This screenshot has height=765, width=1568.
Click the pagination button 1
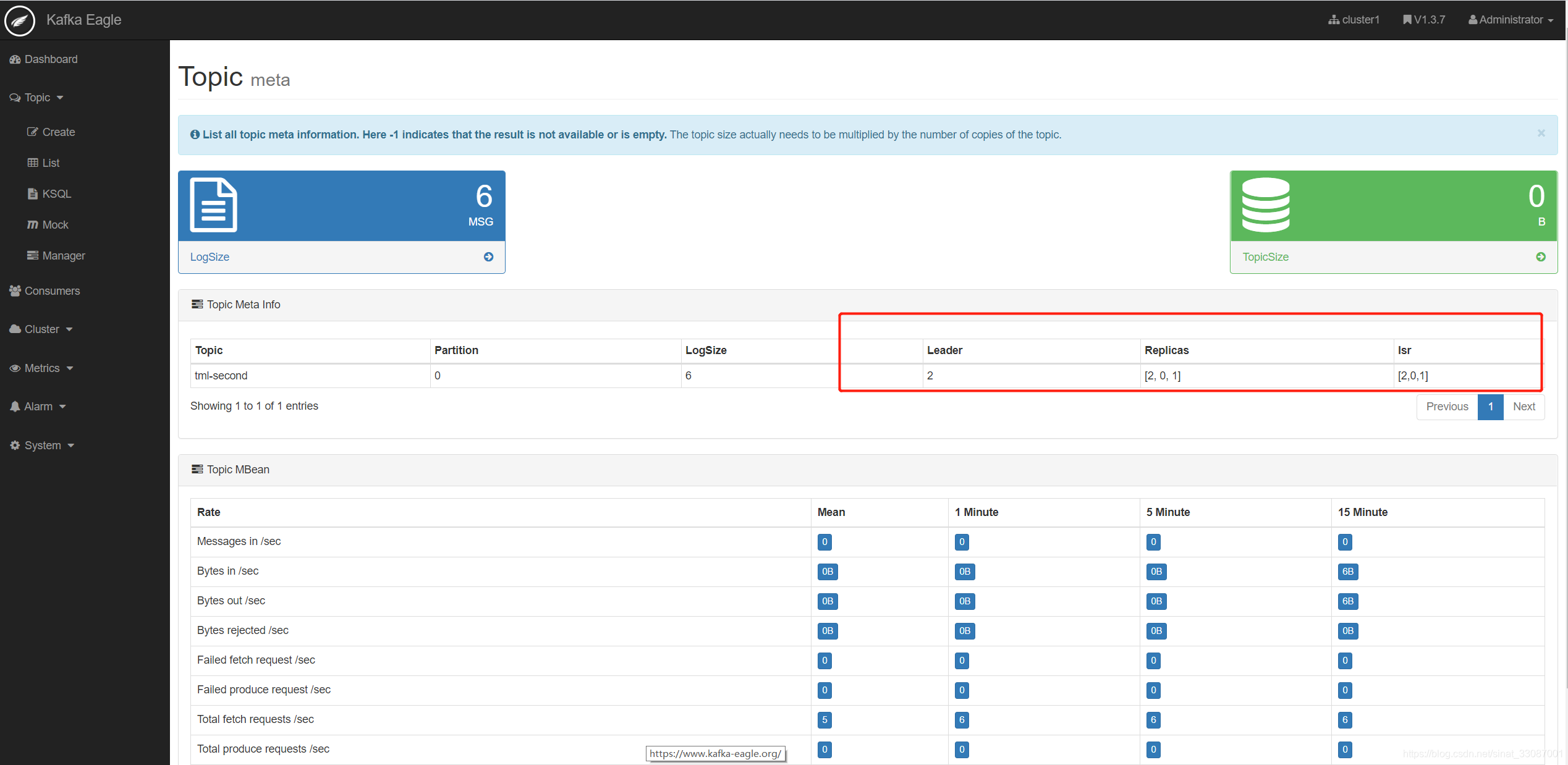[x=1491, y=406]
